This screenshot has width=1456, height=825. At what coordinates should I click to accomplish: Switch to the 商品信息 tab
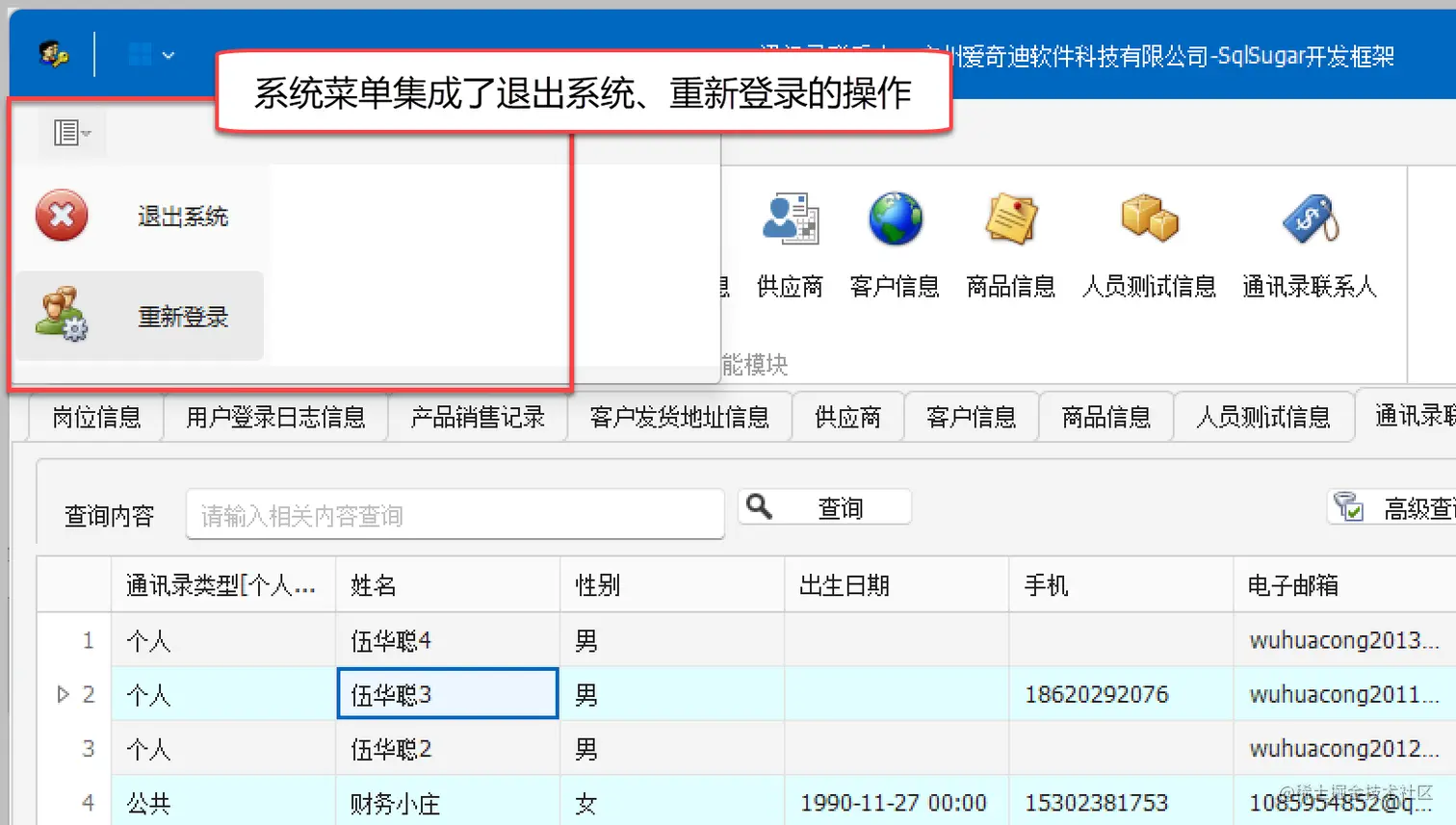(1106, 417)
